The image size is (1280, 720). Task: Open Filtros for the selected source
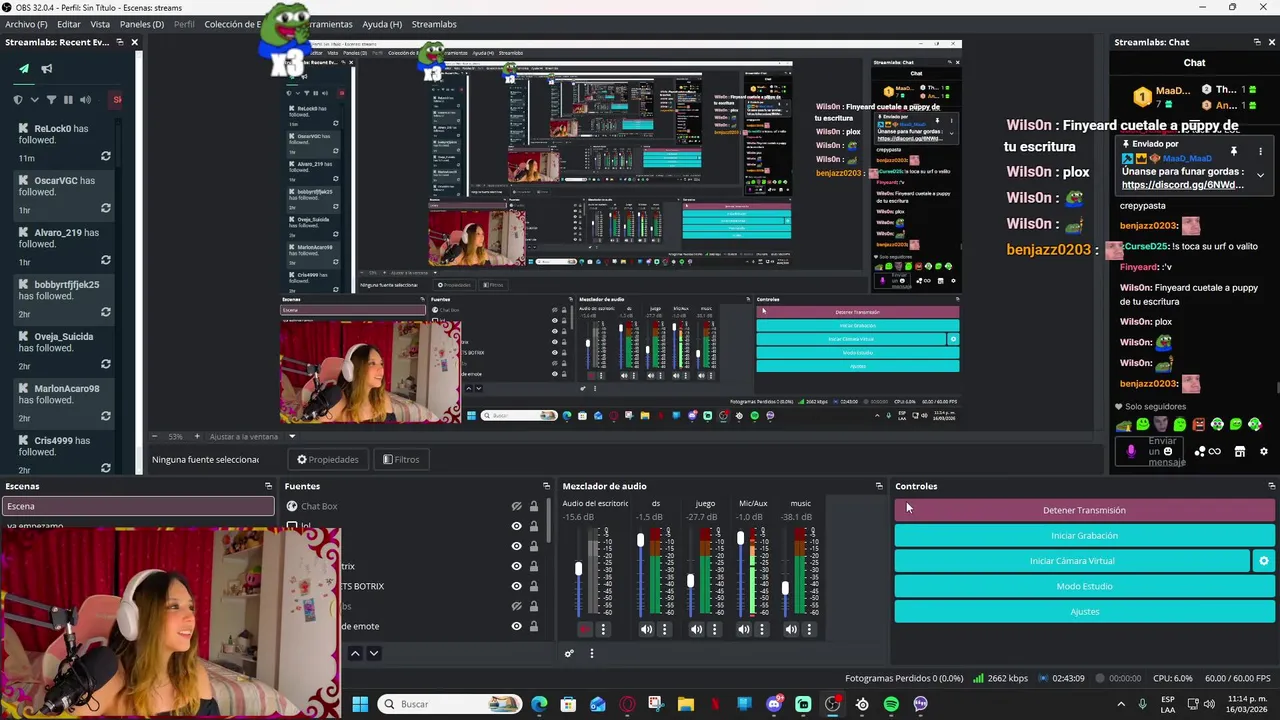[401, 459]
